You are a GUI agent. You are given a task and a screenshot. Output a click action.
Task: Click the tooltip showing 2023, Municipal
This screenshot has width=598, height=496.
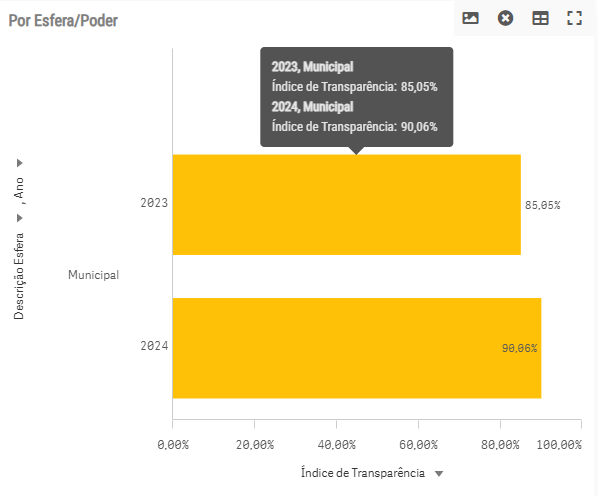coord(357,97)
